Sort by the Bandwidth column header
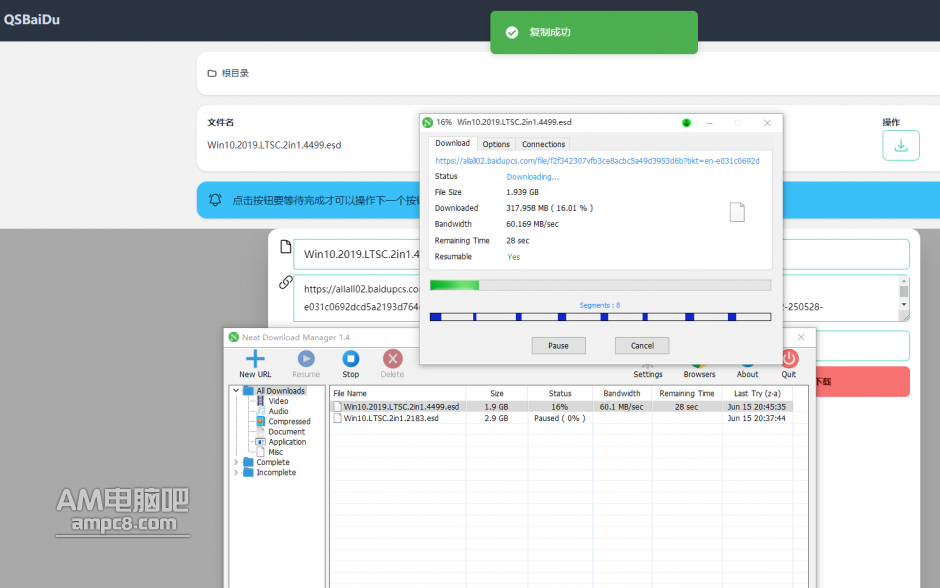This screenshot has height=588, width=940. coord(622,393)
